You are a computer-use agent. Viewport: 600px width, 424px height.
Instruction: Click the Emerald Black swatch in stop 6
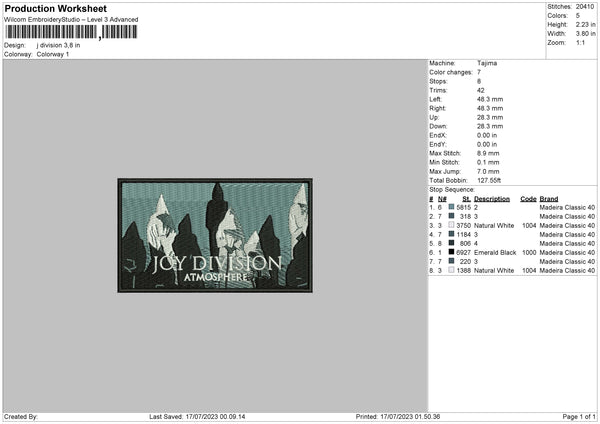click(x=451, y=252)
